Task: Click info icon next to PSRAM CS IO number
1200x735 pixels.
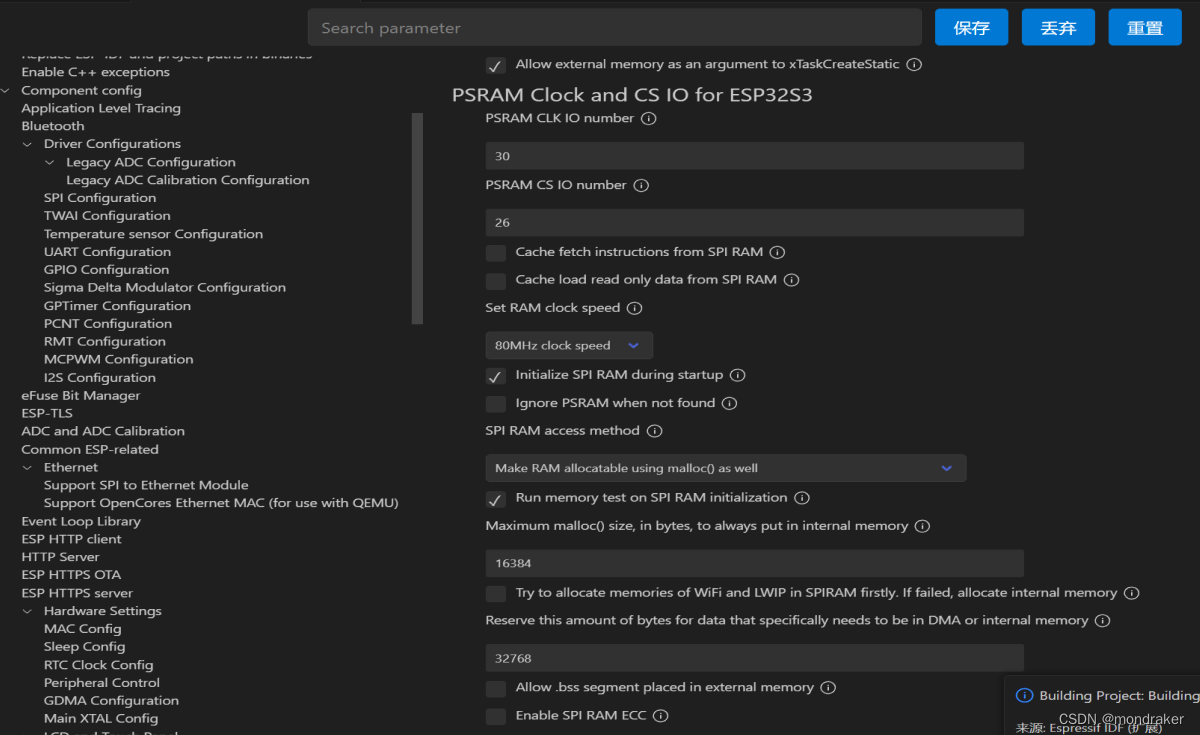Action: click(x=642, y=186)
